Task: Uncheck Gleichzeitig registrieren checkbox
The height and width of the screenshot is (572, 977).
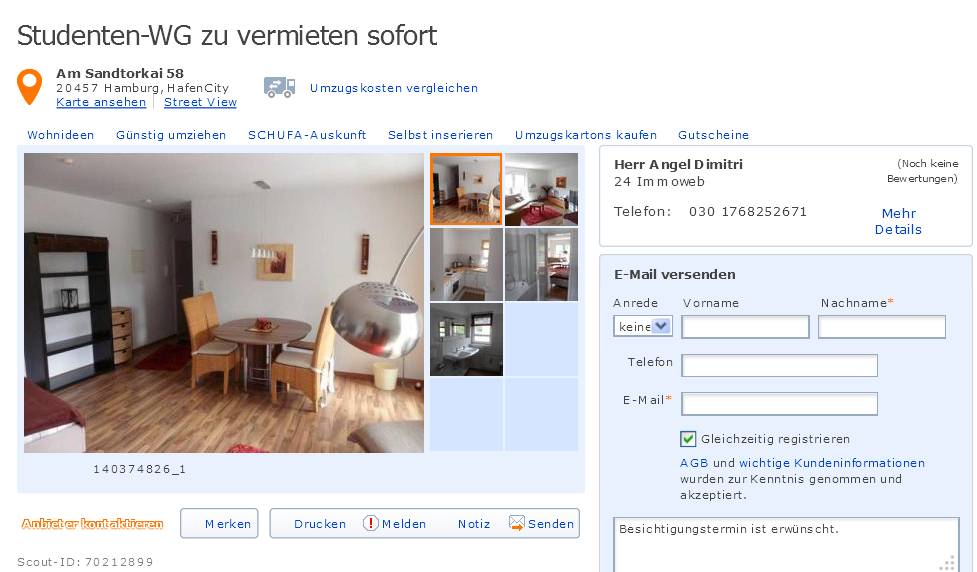Action: tap(688, 439)
